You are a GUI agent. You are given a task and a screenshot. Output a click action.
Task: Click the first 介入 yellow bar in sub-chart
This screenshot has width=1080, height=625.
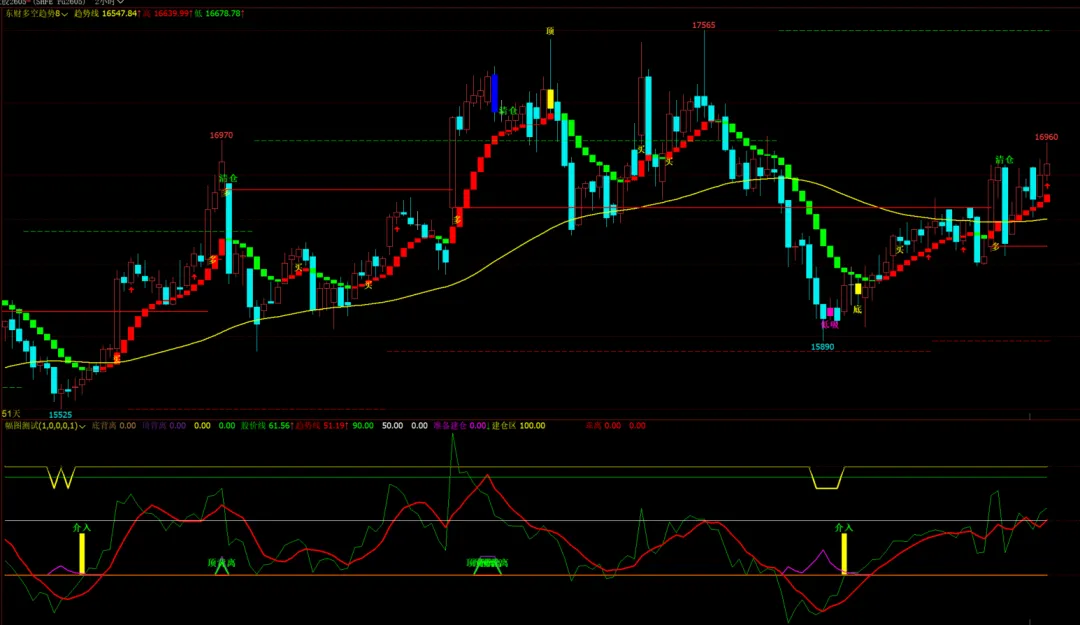[82, 553]
